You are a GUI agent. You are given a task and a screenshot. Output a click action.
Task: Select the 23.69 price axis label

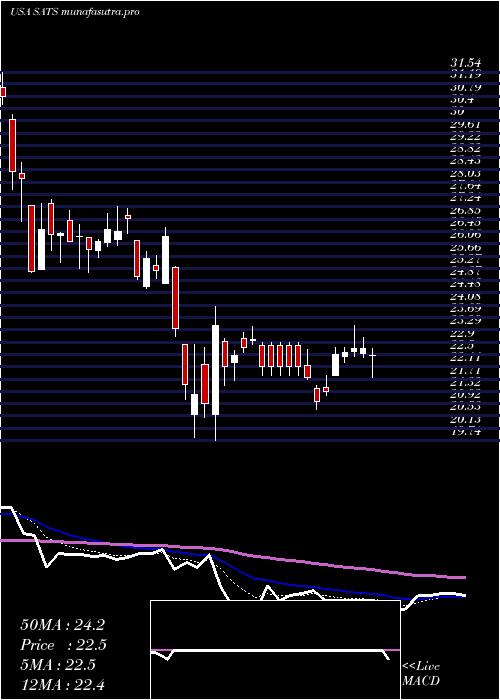pos(465,308)
